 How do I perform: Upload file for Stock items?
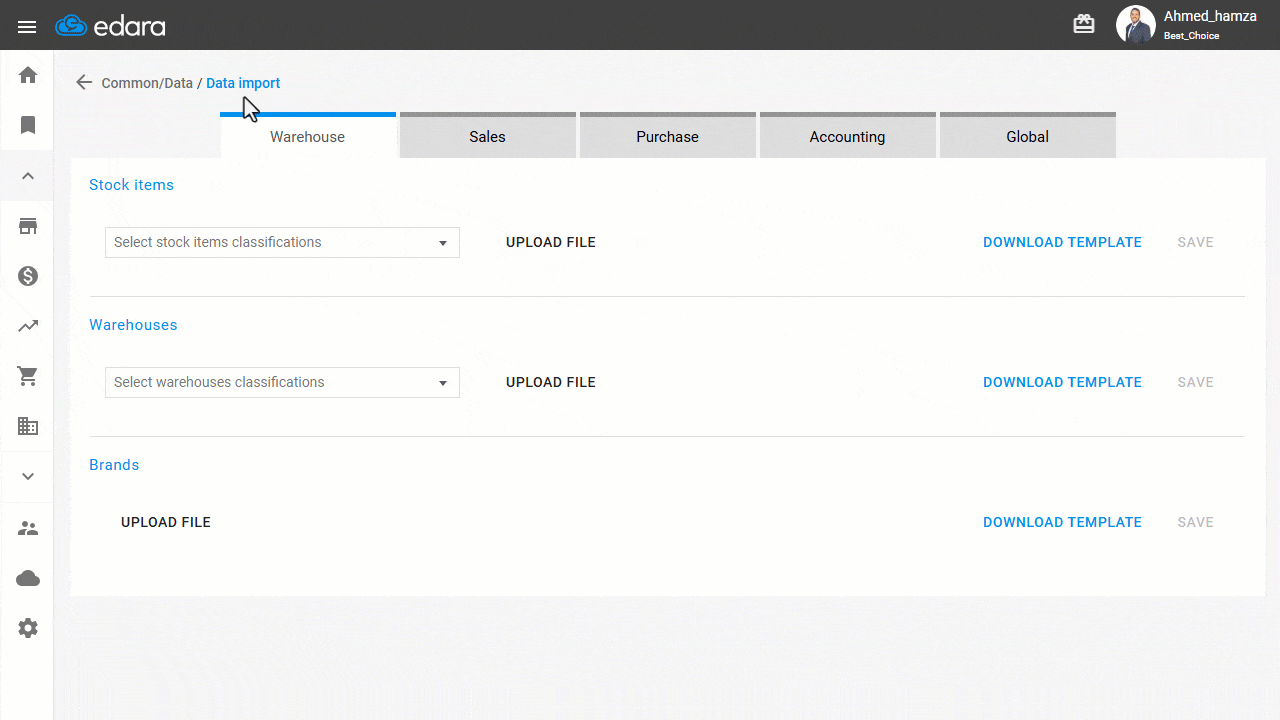click(x=551, y=242)
